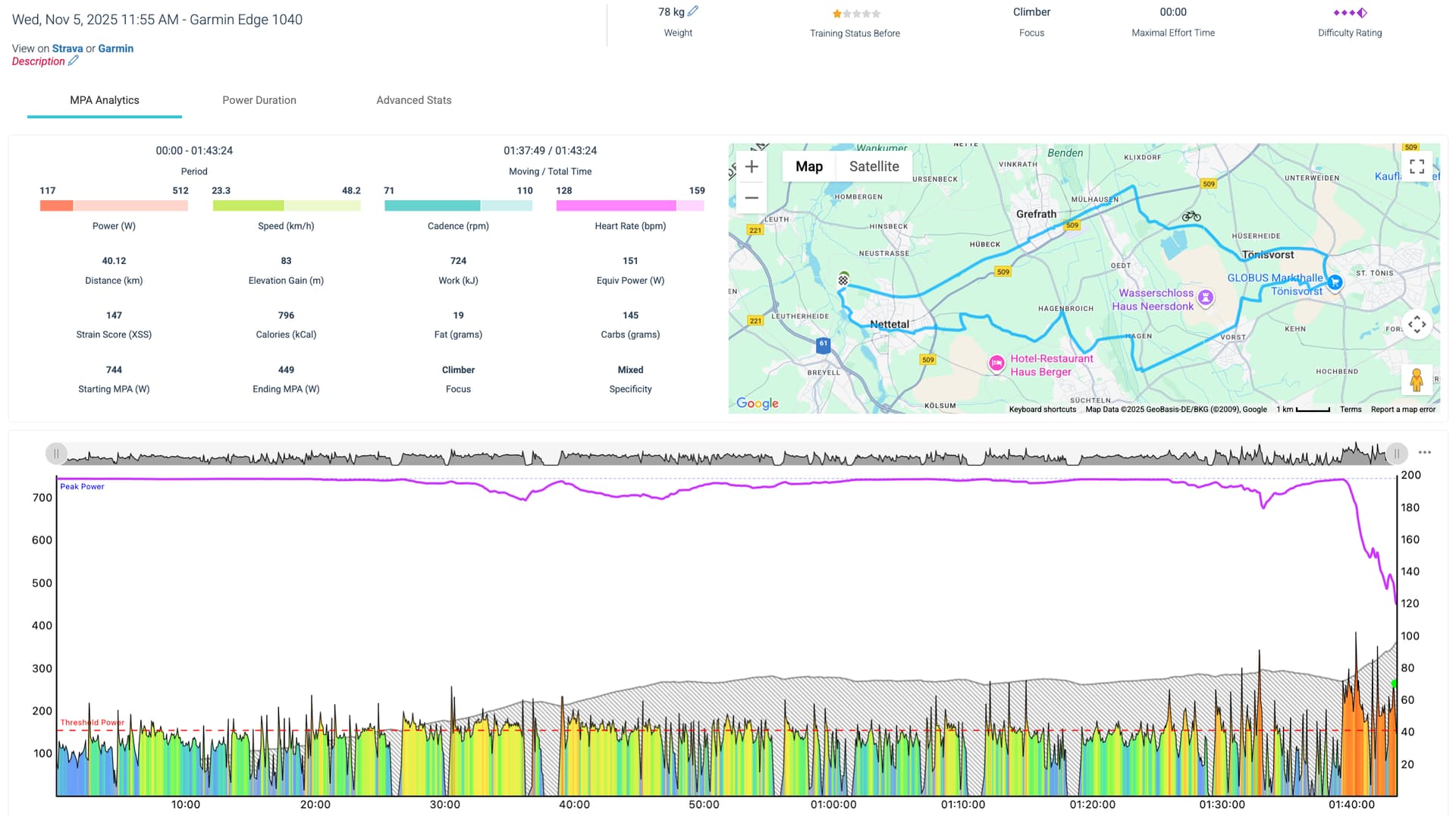The height and width of the screenshot is (817, 1456).
Task: Click the right range slider handle
Action: [1396, 454]
